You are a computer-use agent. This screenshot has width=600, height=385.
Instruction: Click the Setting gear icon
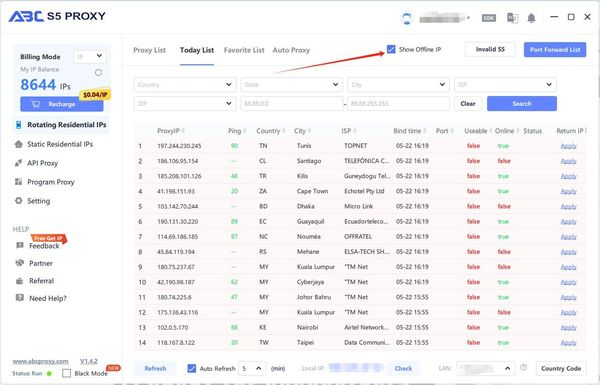coord(18,201)
